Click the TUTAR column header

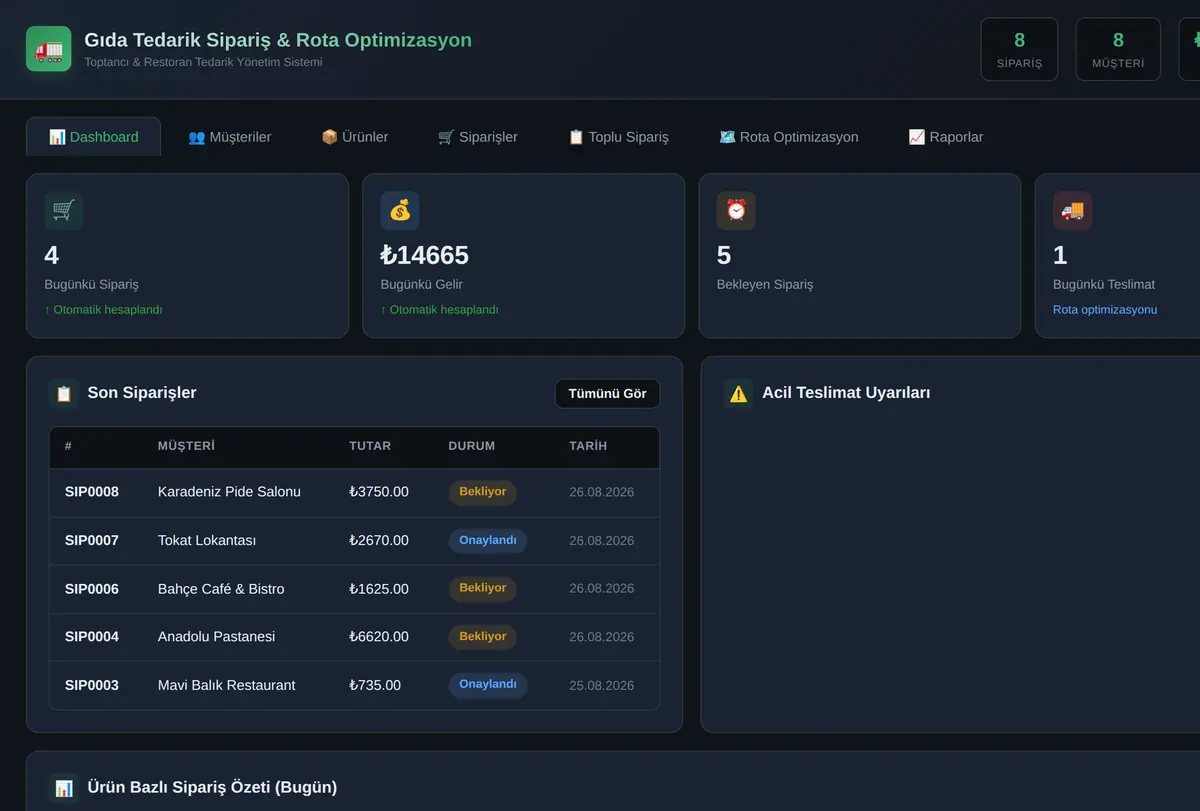tap(370, 446)
